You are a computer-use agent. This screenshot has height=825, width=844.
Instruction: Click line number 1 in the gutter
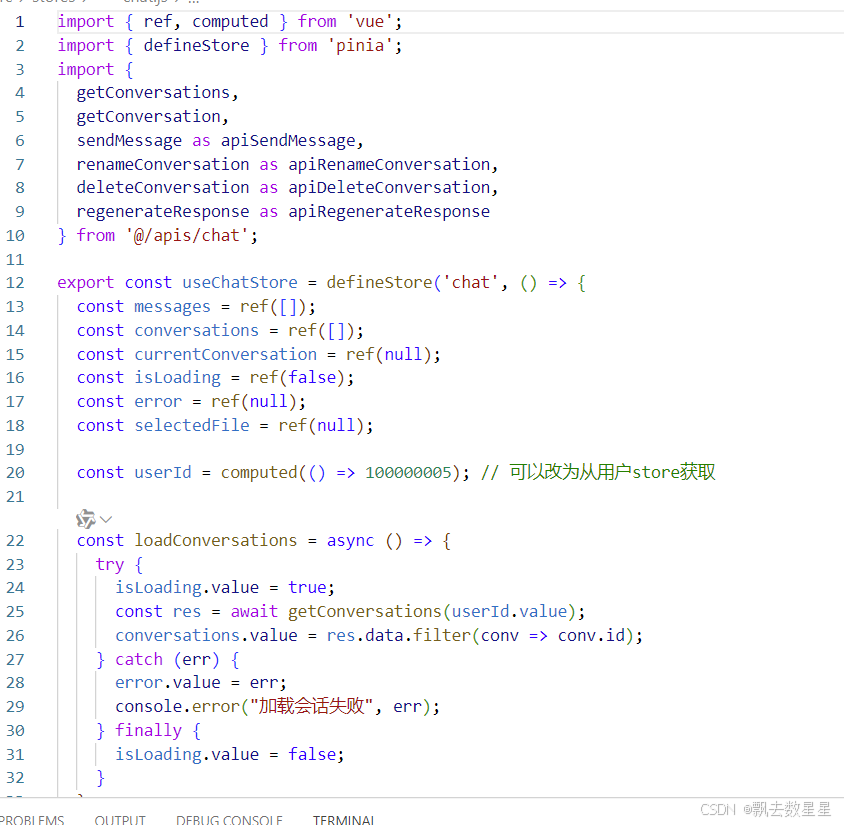tap(20, 22)
